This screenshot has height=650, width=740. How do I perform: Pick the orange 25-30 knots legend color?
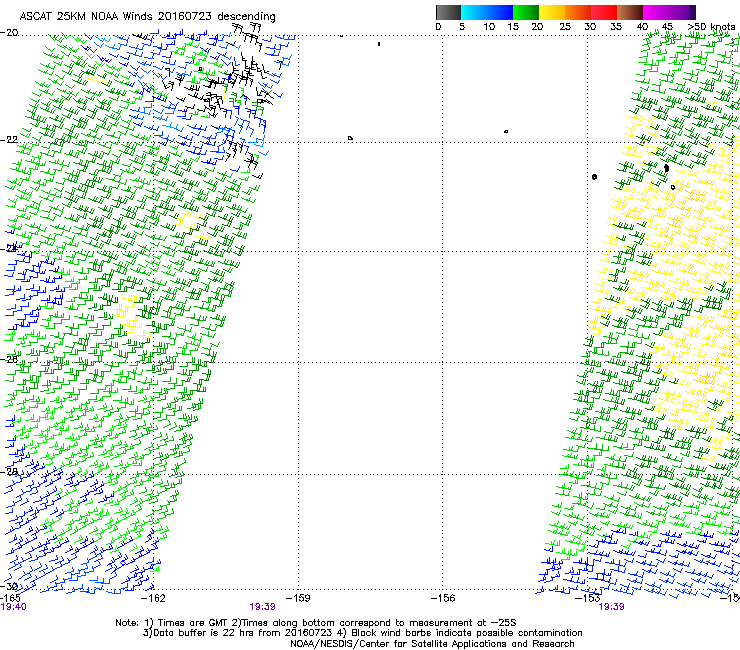578,12
